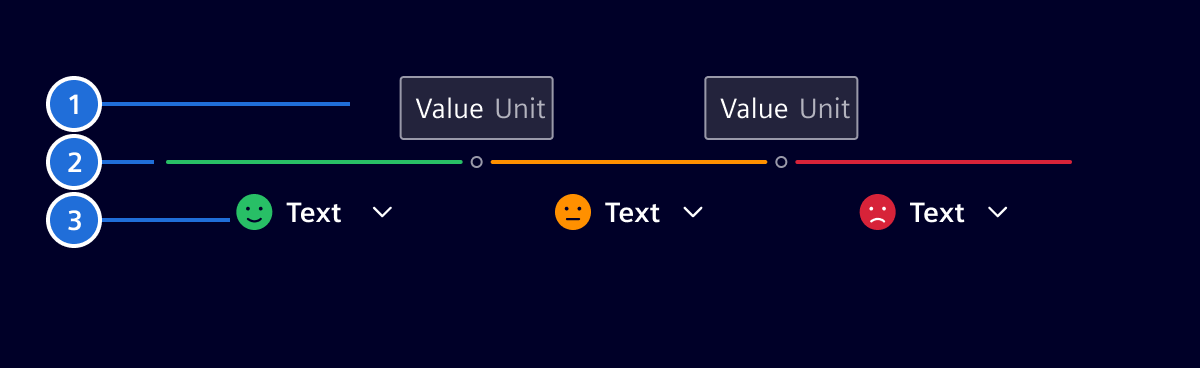Expand the dropdown next to green Text

[x=382, y=213]
